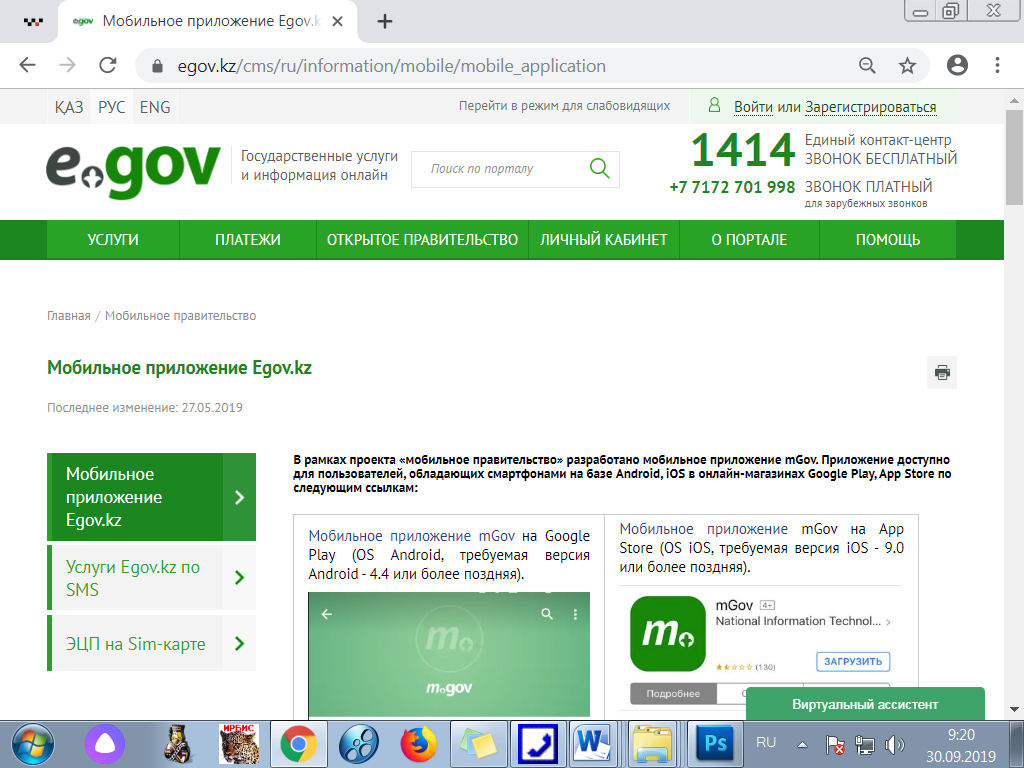
Task: Open the ПОМОЩЬ menu
Action: coord(888,240)
